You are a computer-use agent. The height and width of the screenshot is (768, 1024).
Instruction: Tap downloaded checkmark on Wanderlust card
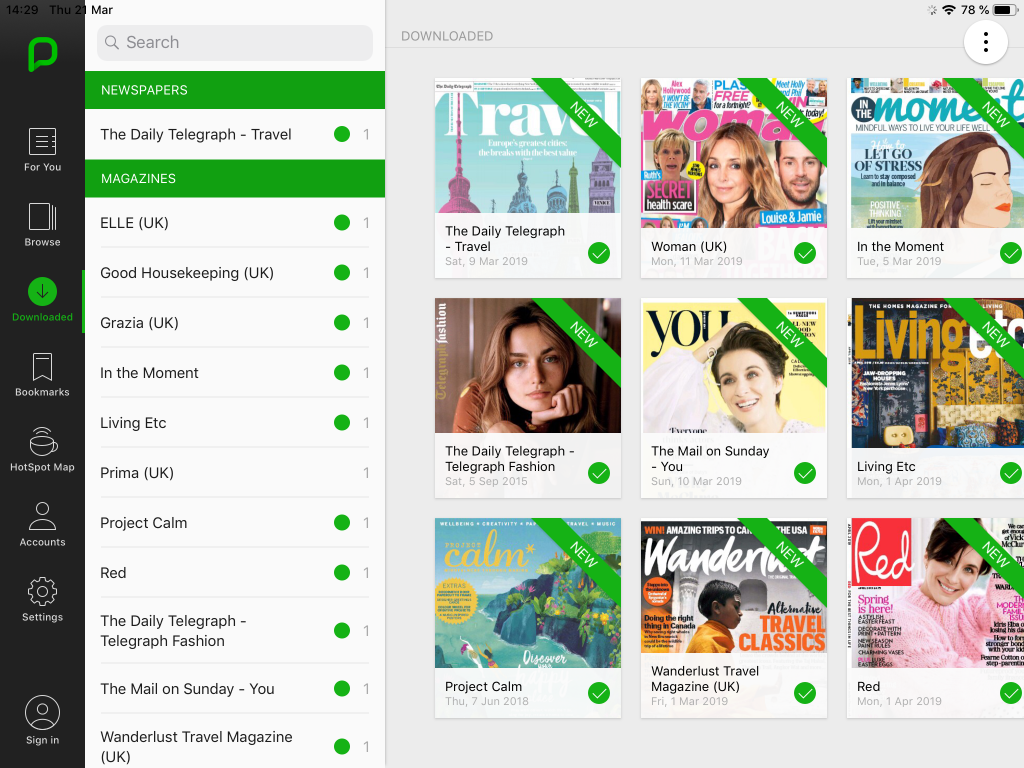tap(805, 693)
